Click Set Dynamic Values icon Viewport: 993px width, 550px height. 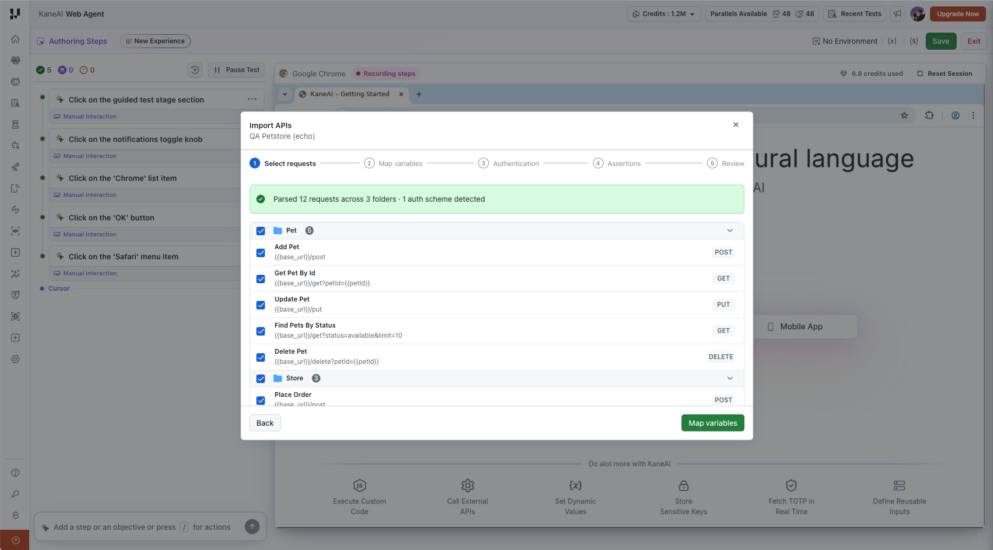tap(575, 485)
